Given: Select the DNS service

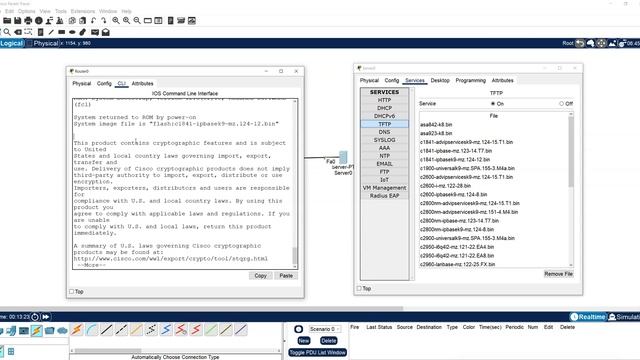Looking at the screenshot, I should click(x=384, y=132).
